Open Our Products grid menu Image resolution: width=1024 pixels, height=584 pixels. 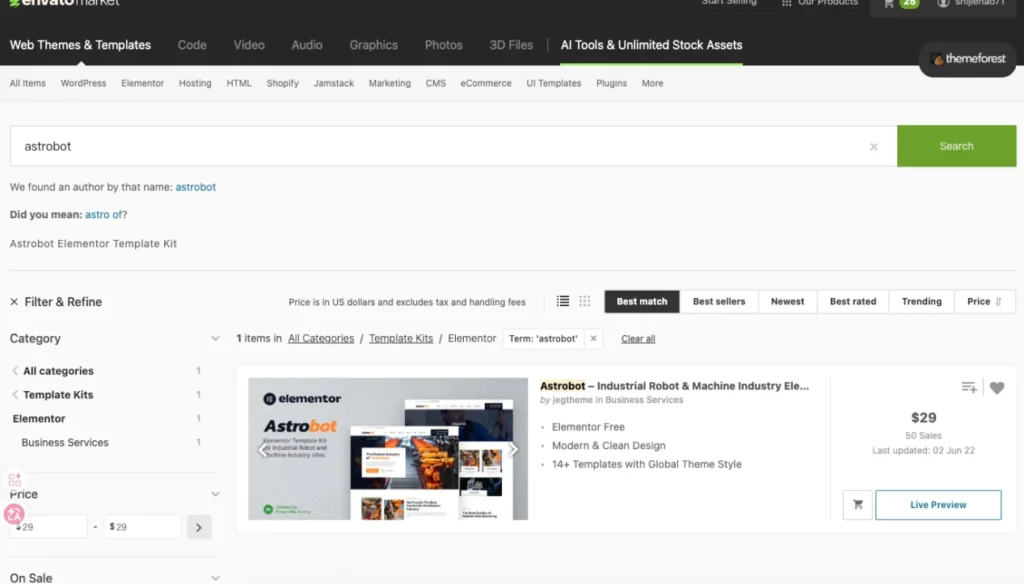(x=820, y=3)
